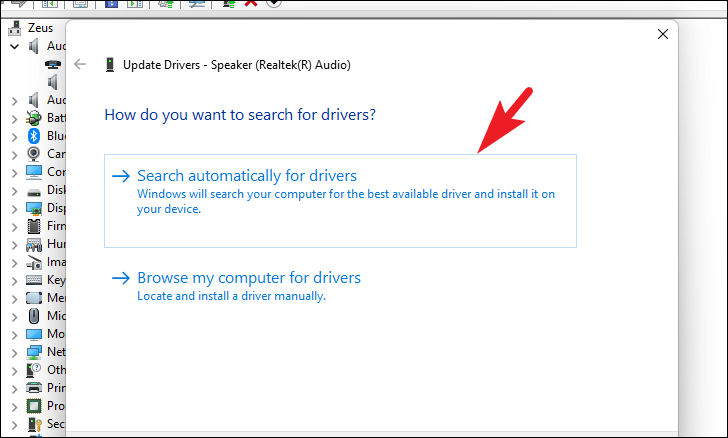
Task: Click the Mice device category icon
Action: tap(34, 316)
